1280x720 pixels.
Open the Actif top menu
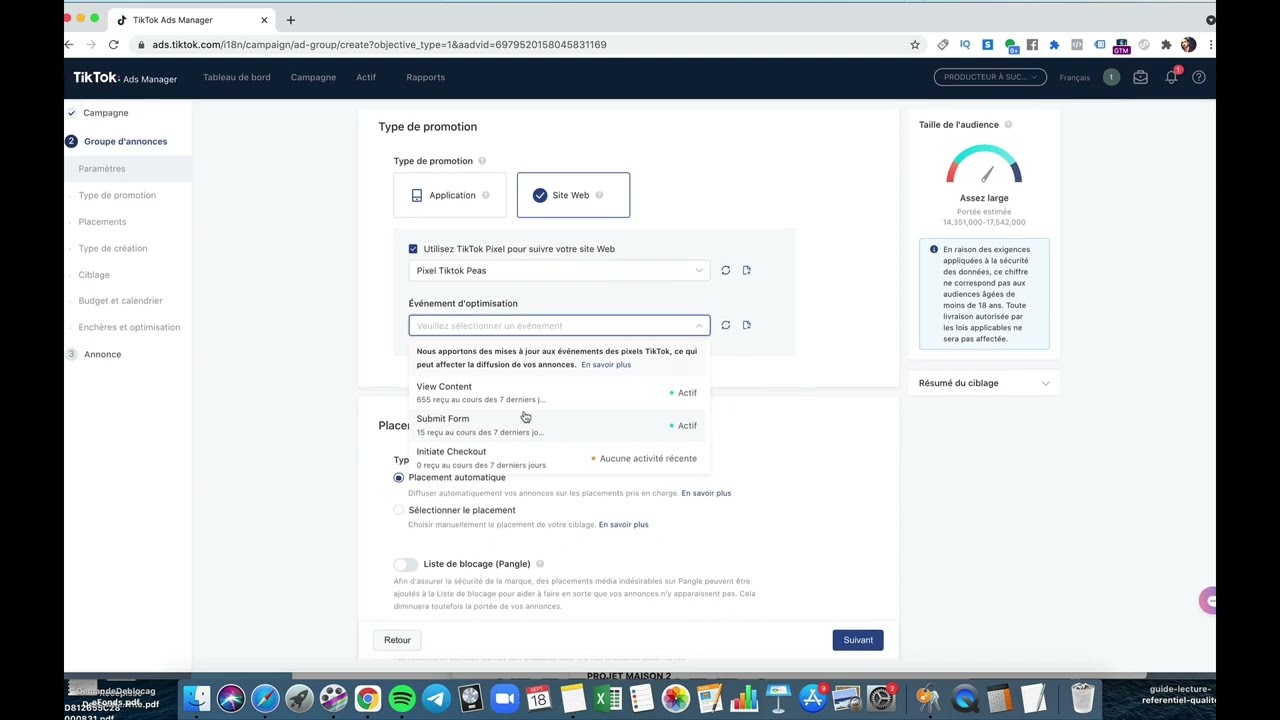(x=366, y=77)
